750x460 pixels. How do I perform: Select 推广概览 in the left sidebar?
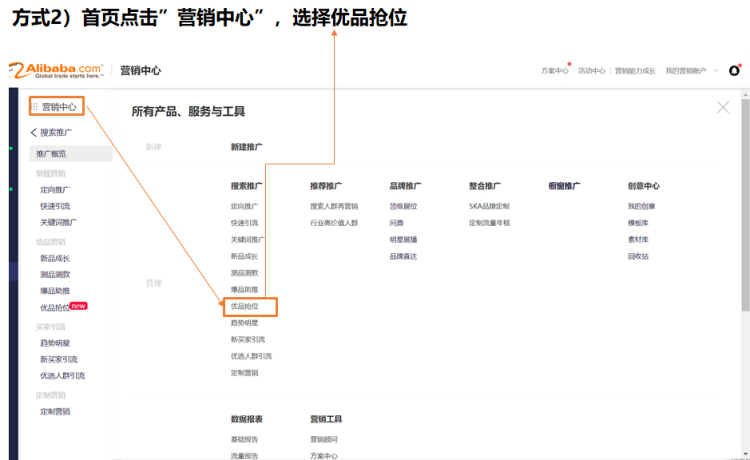click(x=52, y=154)
